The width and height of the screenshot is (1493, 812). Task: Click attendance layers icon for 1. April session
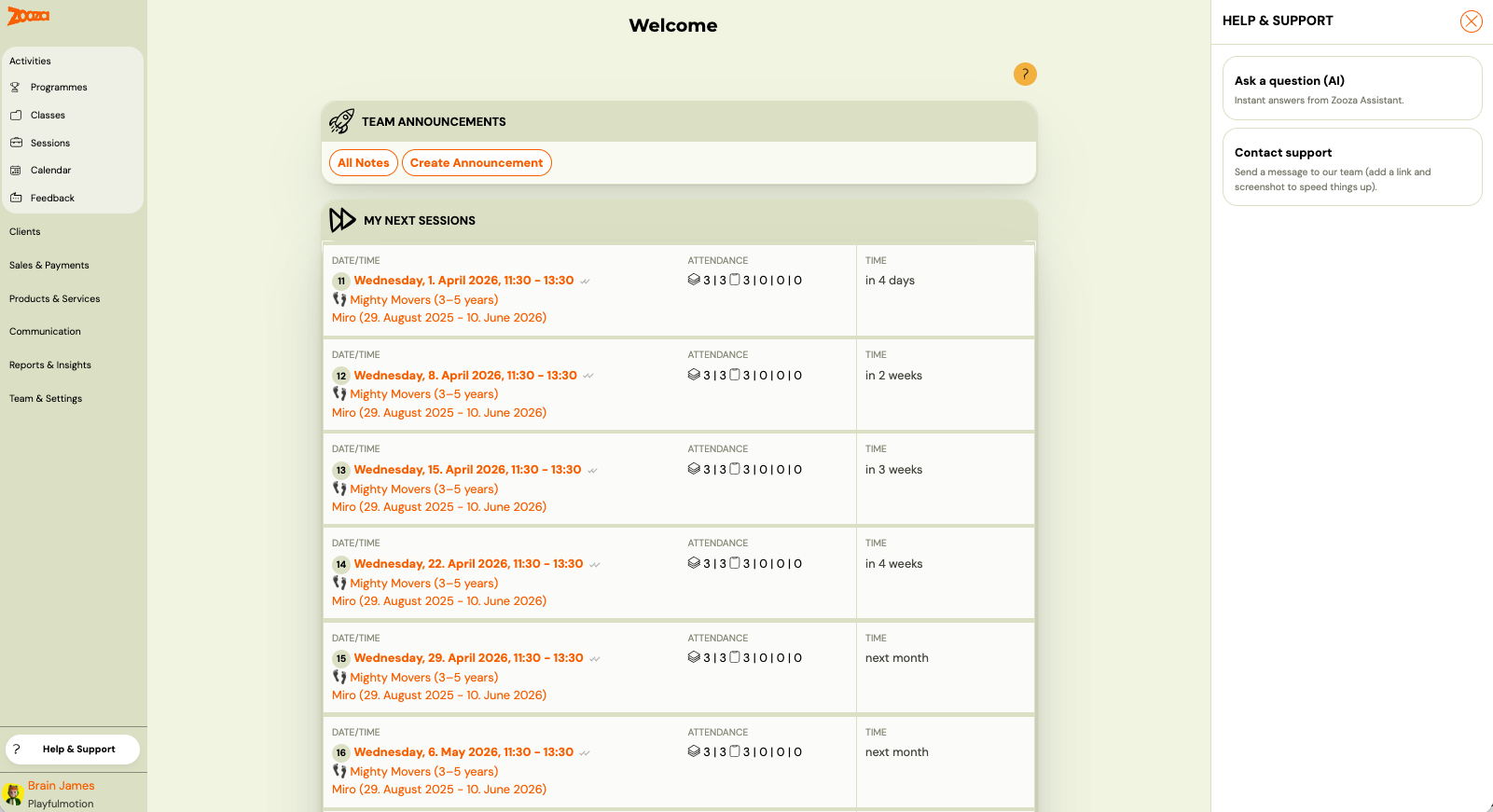click(x=694, y=280)
